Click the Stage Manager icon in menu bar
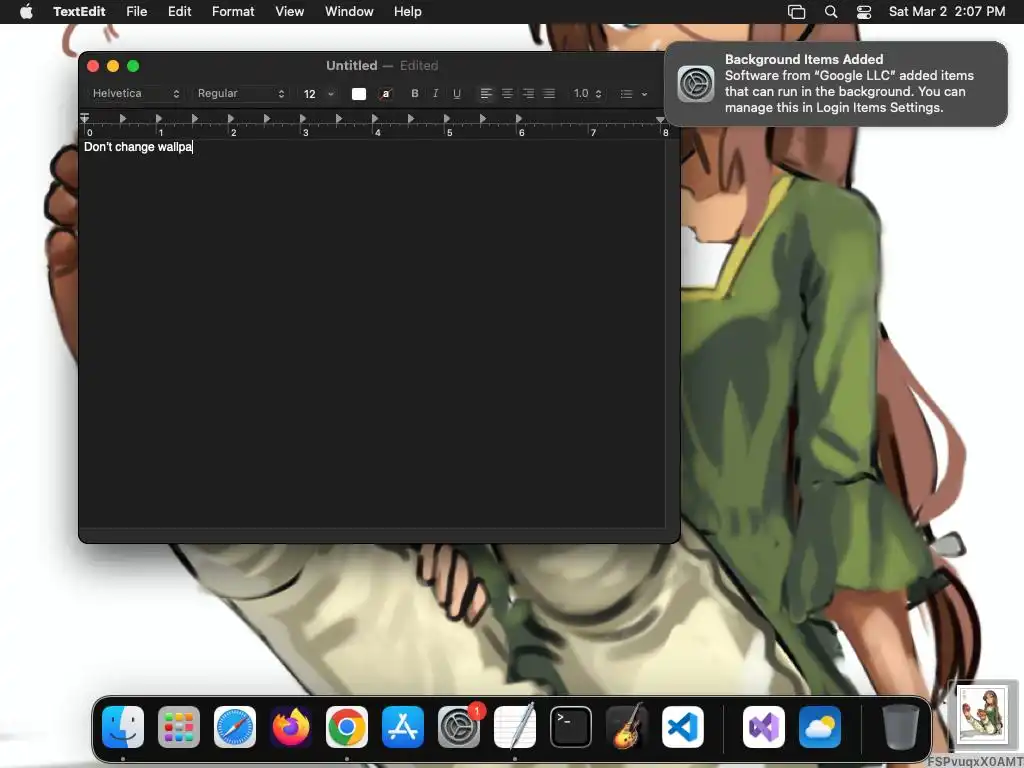Screen dimensions: 1024x768 point(796,12)
